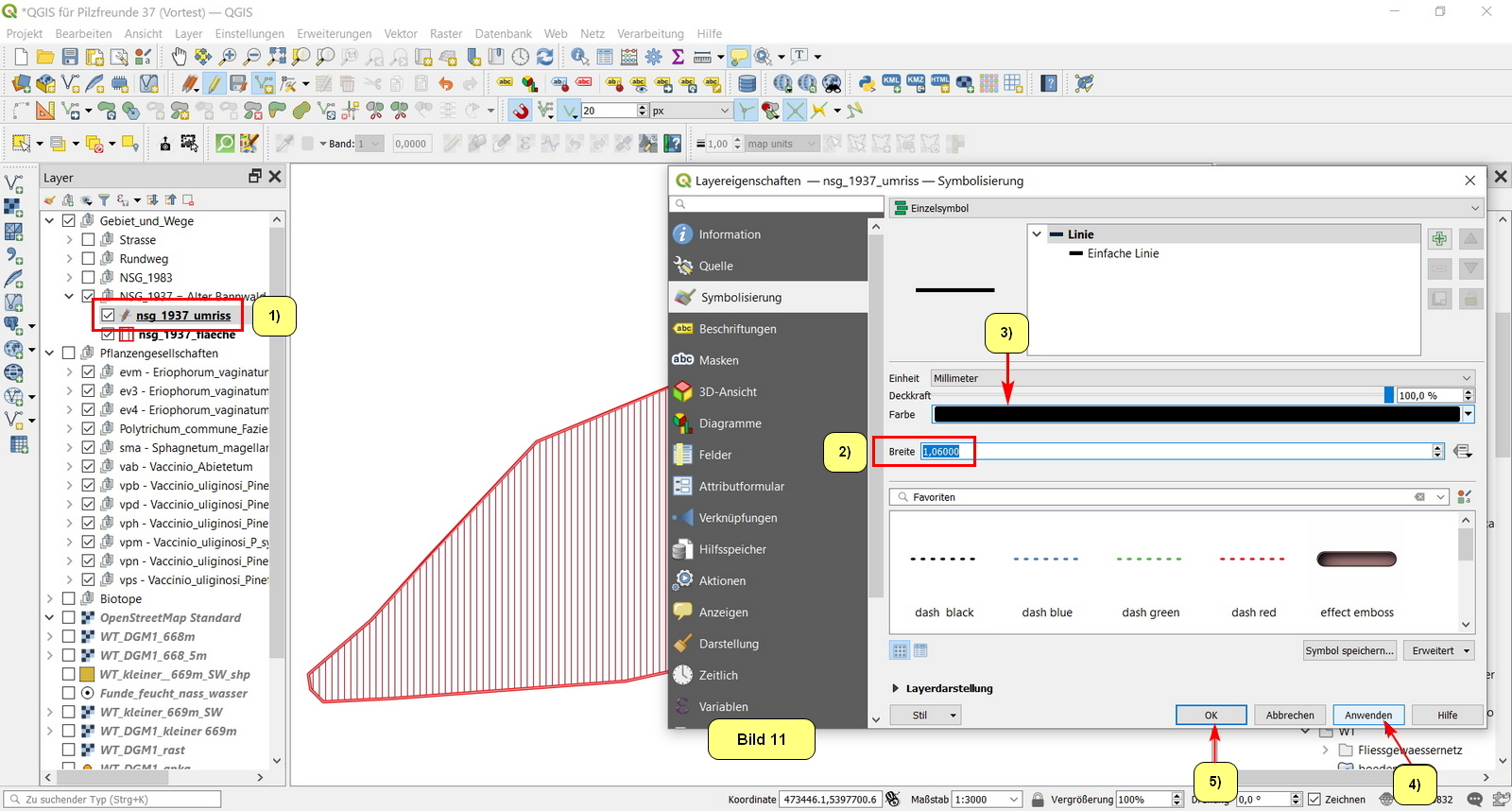Image resolution: width=1512 pixels, height=811 pixels.
Task: Add a symbol layer with green plus
Action: point(1439,239)
